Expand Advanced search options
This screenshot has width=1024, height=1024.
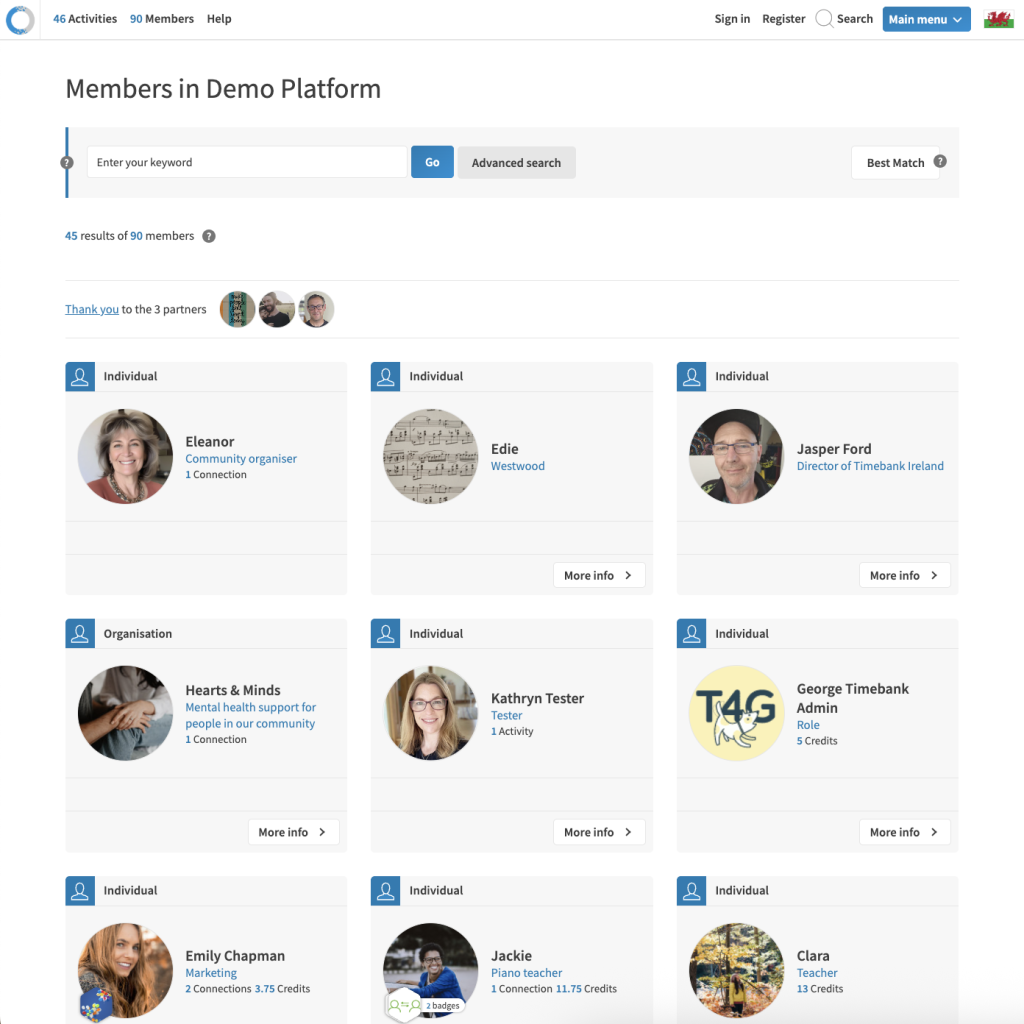coord(516,163)
